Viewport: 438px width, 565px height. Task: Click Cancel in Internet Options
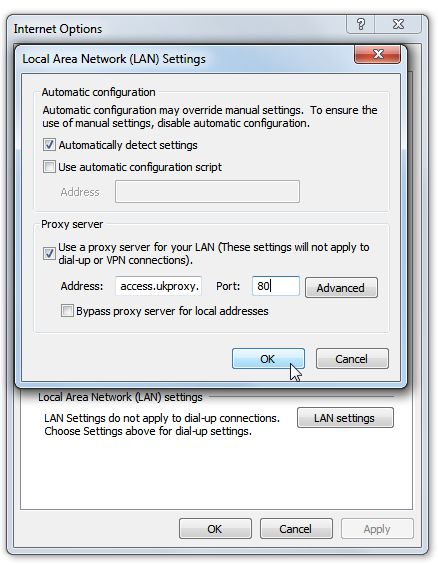296,529
